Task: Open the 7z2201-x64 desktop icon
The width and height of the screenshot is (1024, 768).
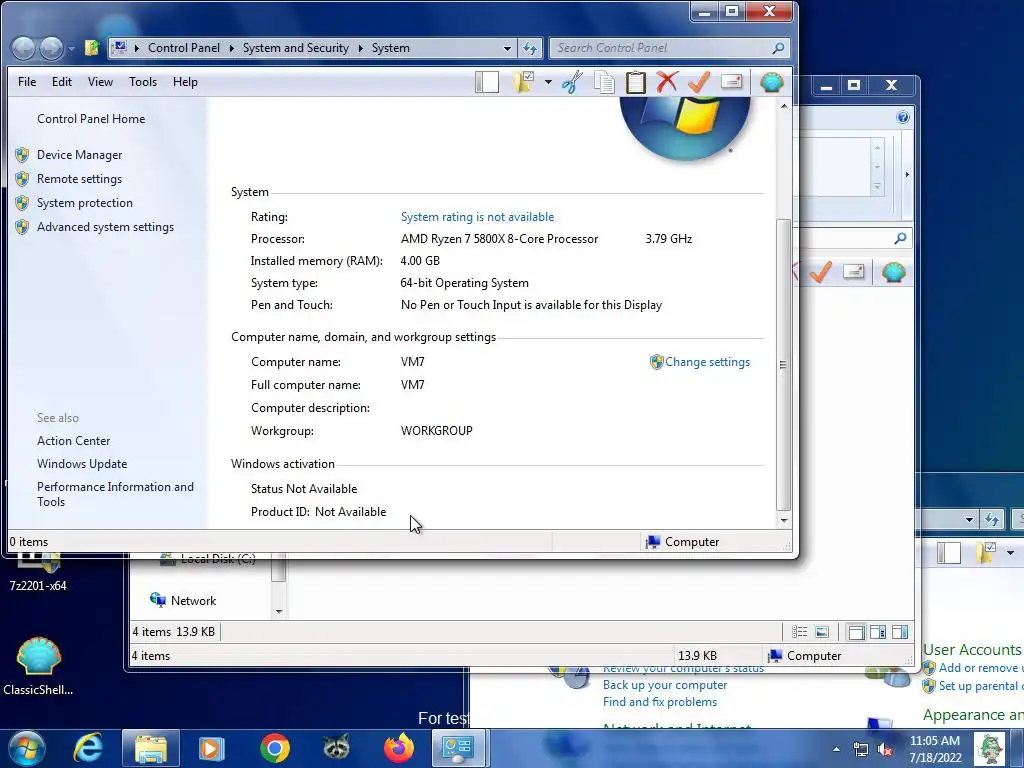Action: (x=38, y=573)
